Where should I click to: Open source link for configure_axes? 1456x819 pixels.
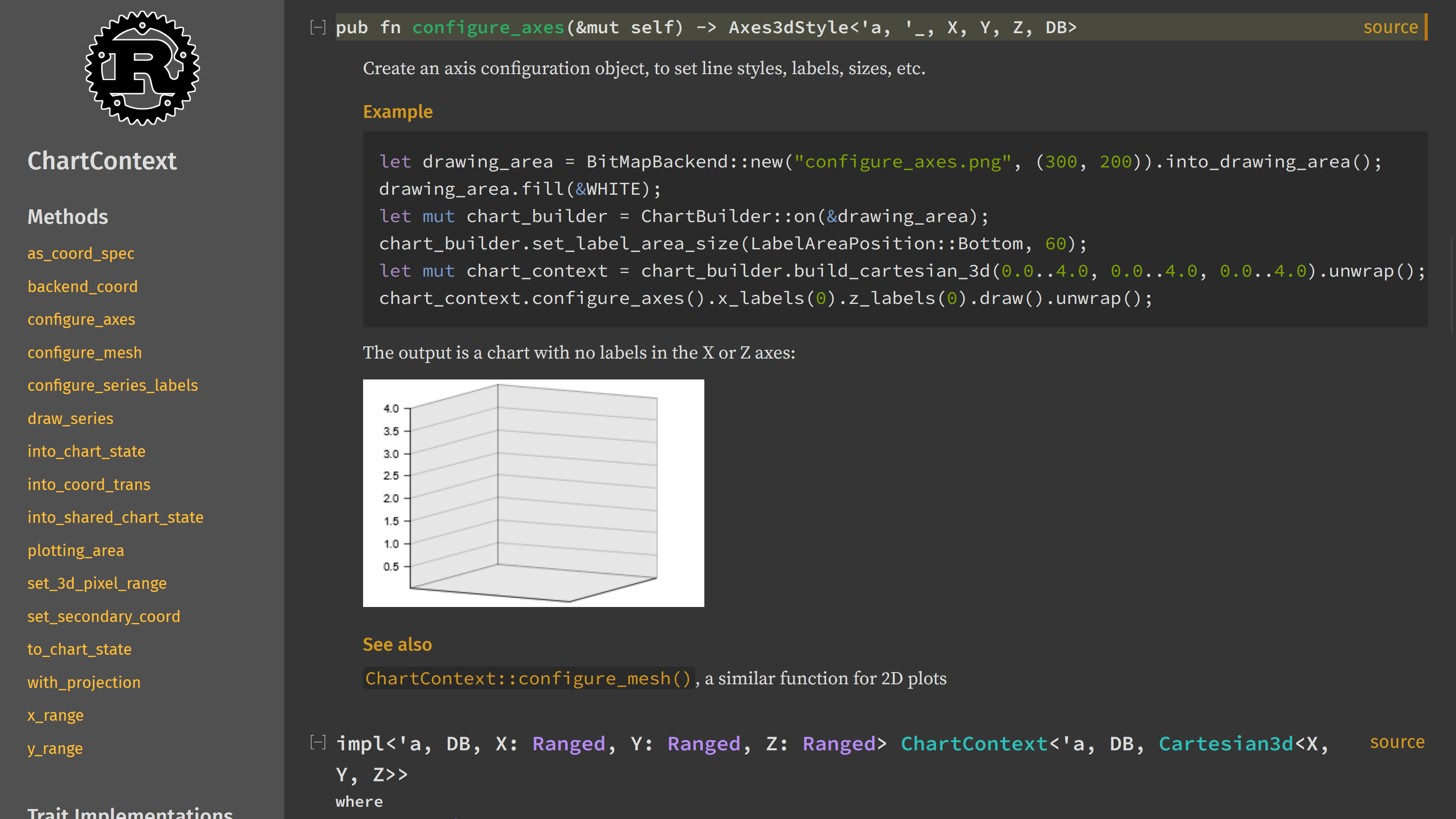1390,27
